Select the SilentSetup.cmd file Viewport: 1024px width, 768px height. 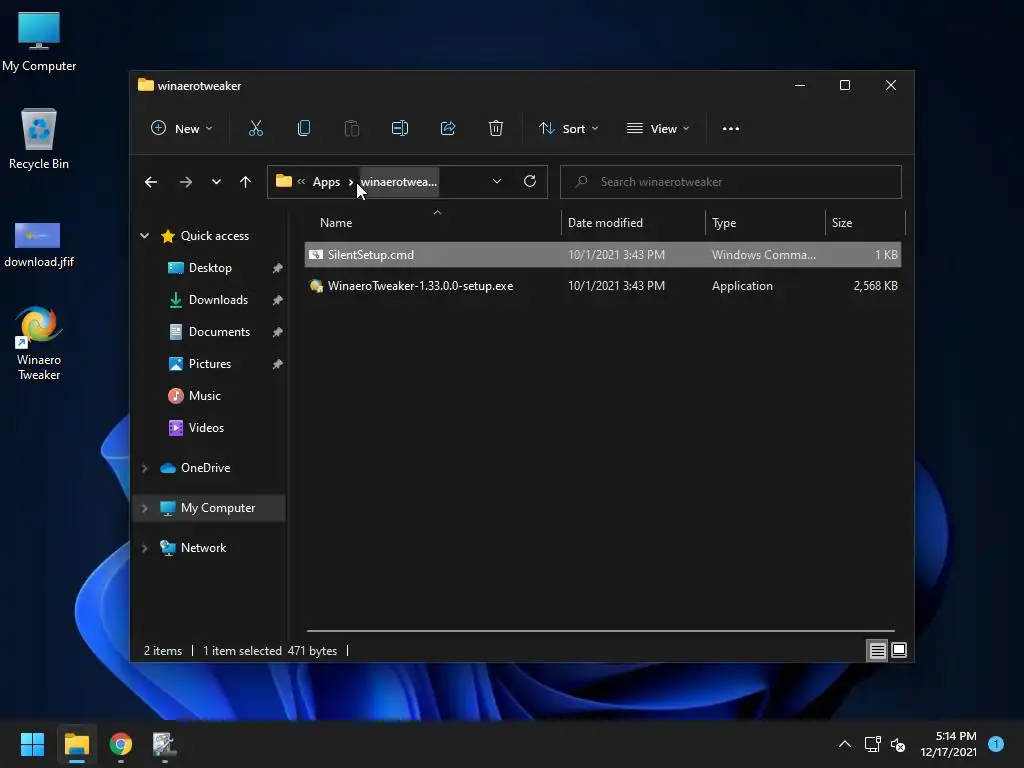click(603, 255)
